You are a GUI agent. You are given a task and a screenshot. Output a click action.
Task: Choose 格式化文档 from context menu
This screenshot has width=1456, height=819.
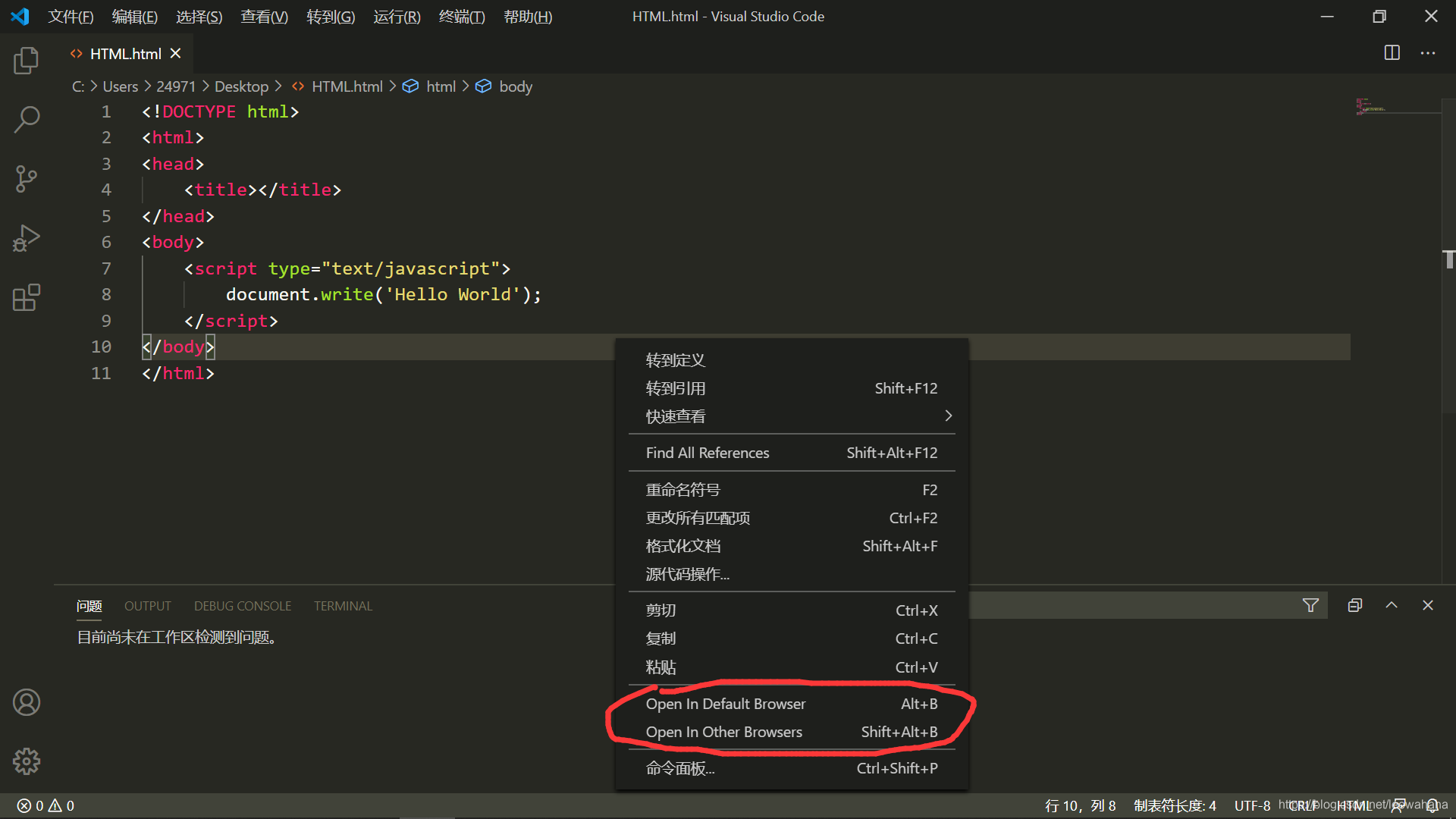click(x=792, y=546)
